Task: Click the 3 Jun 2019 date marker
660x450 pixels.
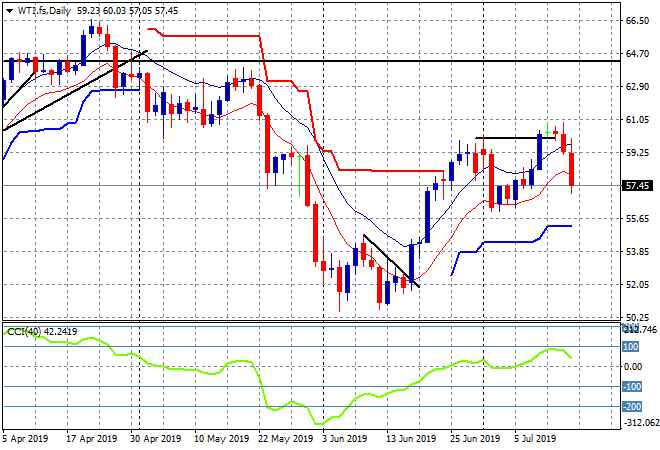Action: [x=344, y=439]
